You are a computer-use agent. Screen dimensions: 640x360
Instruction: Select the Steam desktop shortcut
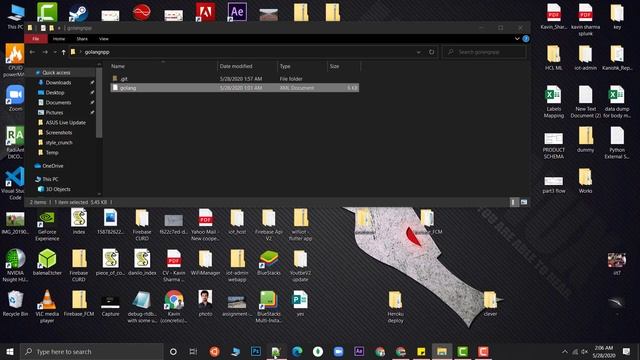tap(78, 12)
